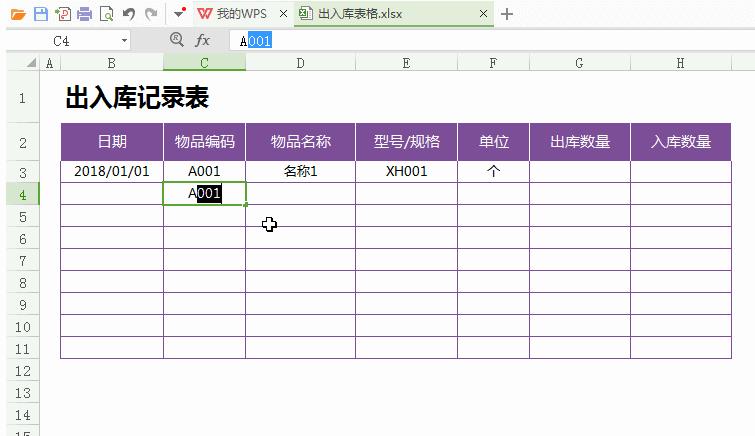Click the 日期 header cell

112,142
